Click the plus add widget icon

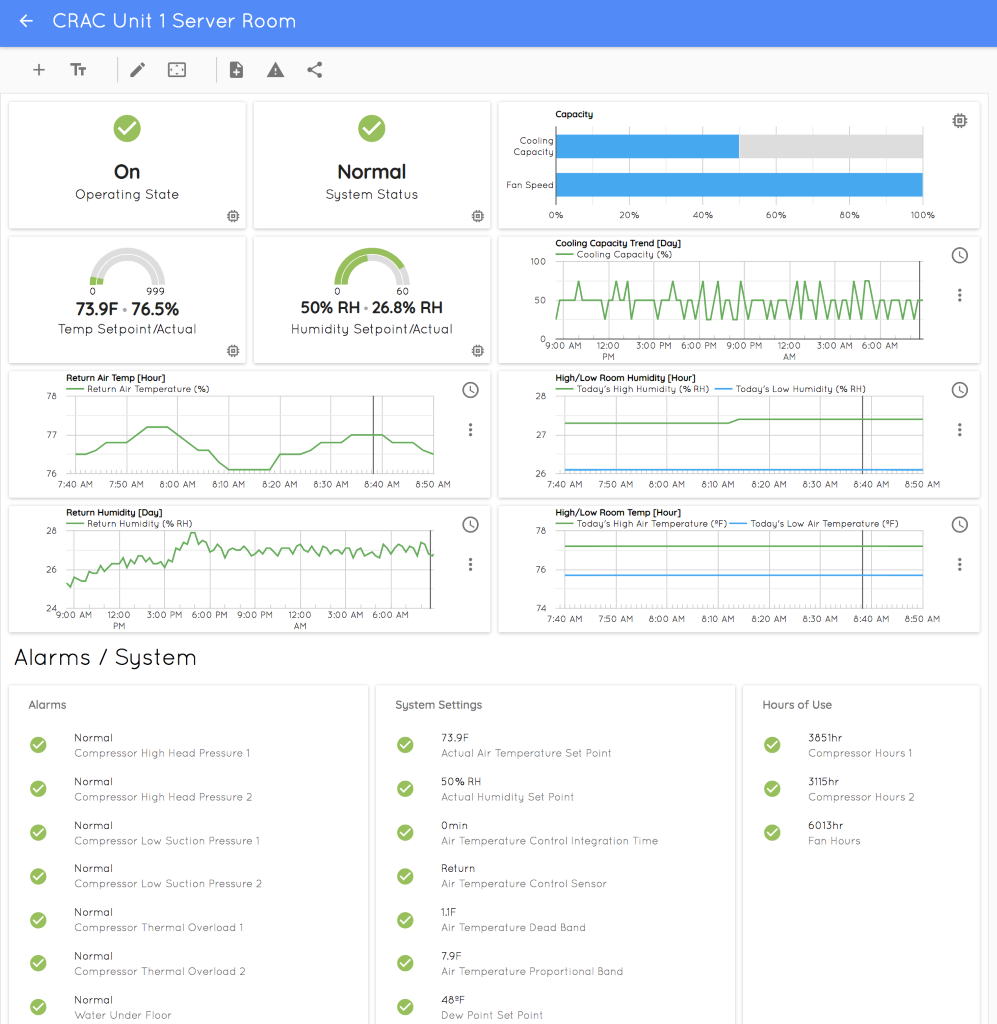click(x=39, y=70)
